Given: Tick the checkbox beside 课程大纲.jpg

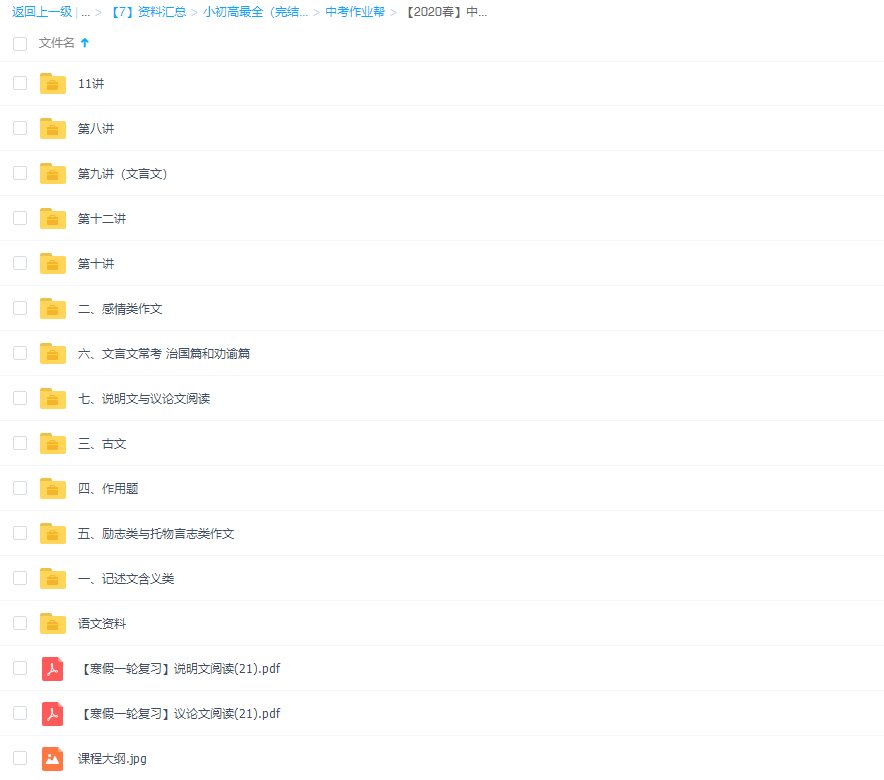Looking at the screenshot, I should coord(20,758).
